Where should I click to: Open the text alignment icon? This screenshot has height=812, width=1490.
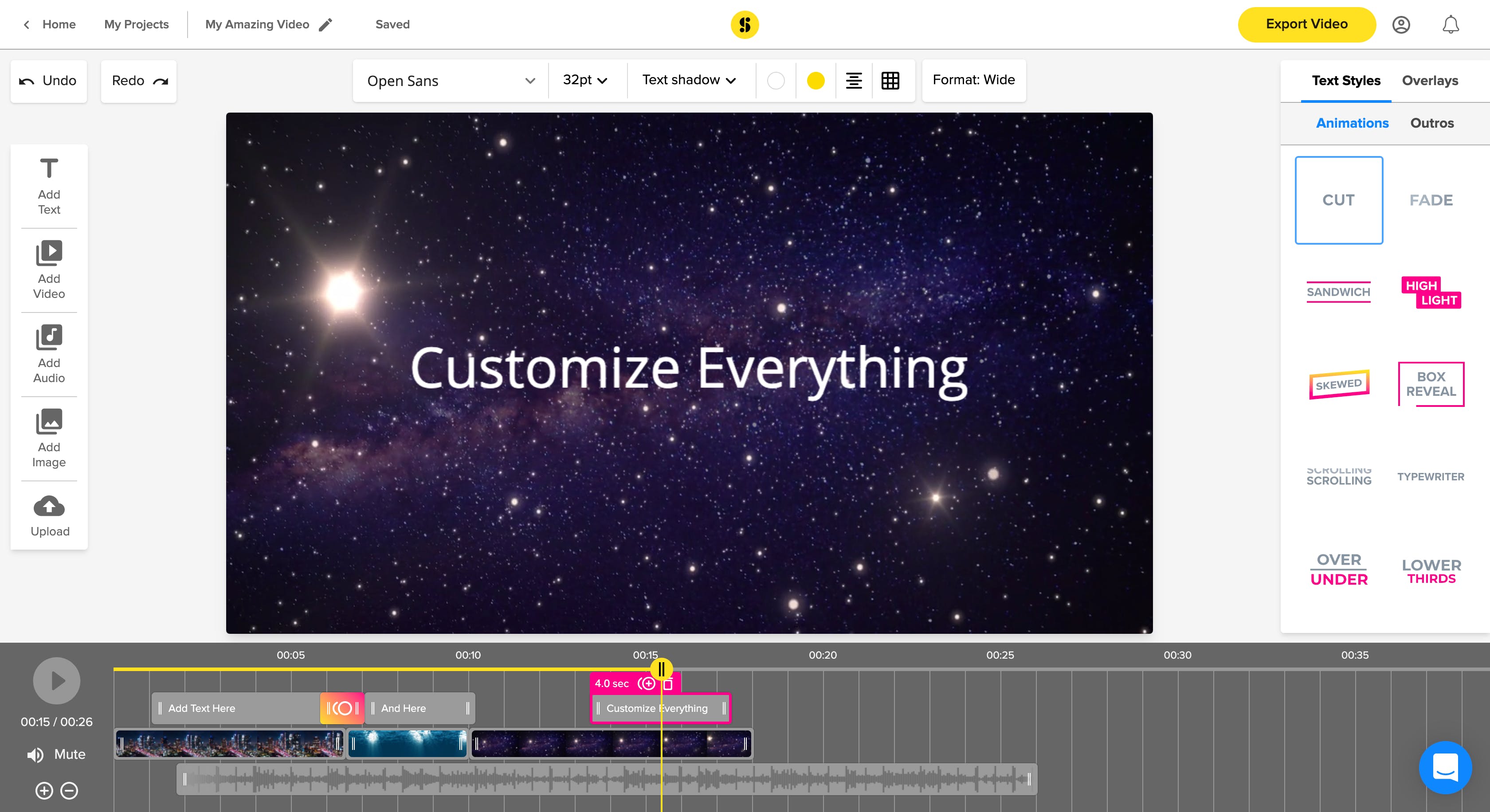point(854,80)
